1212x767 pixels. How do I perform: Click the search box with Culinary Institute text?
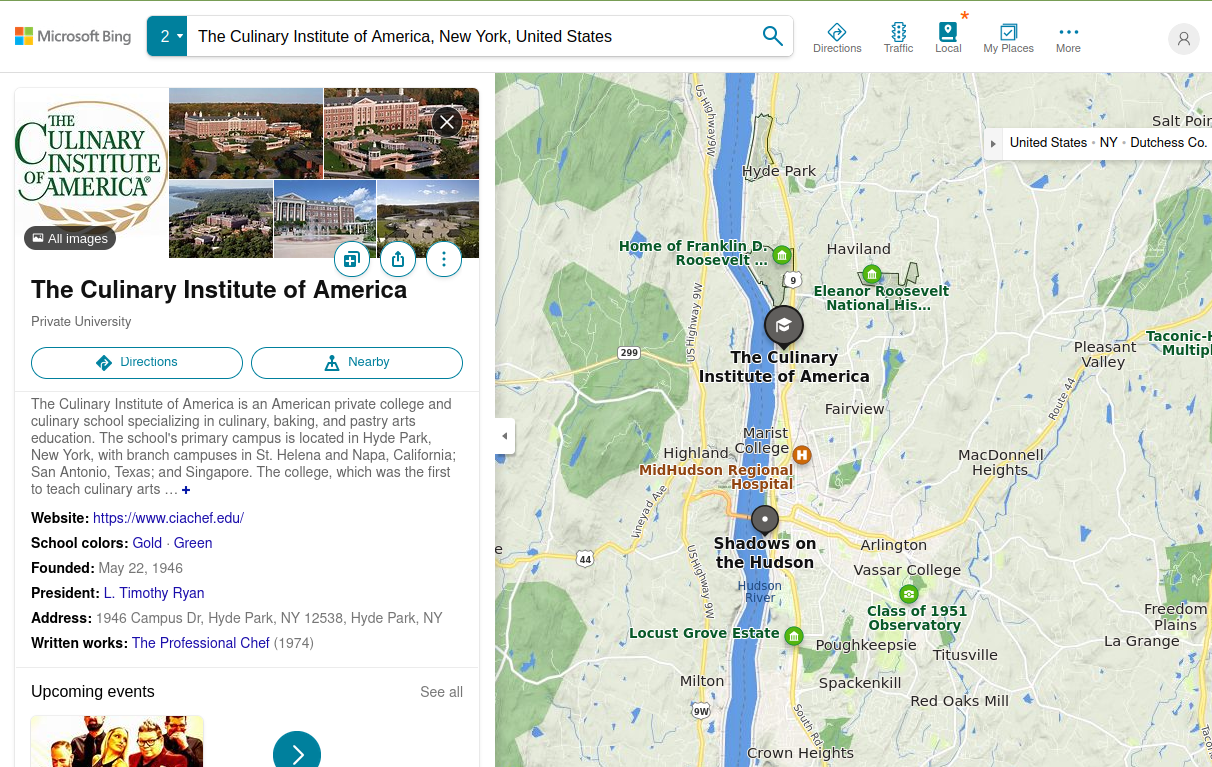[x=470, y=36]
